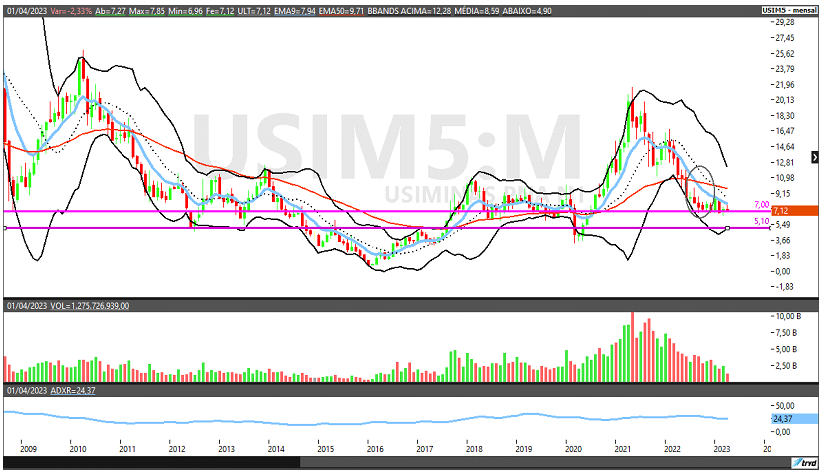Click the right-edge expand arrow on the price chart
Image resolution: width=821 pixels, height=471 pixels.
click(815, 156)
